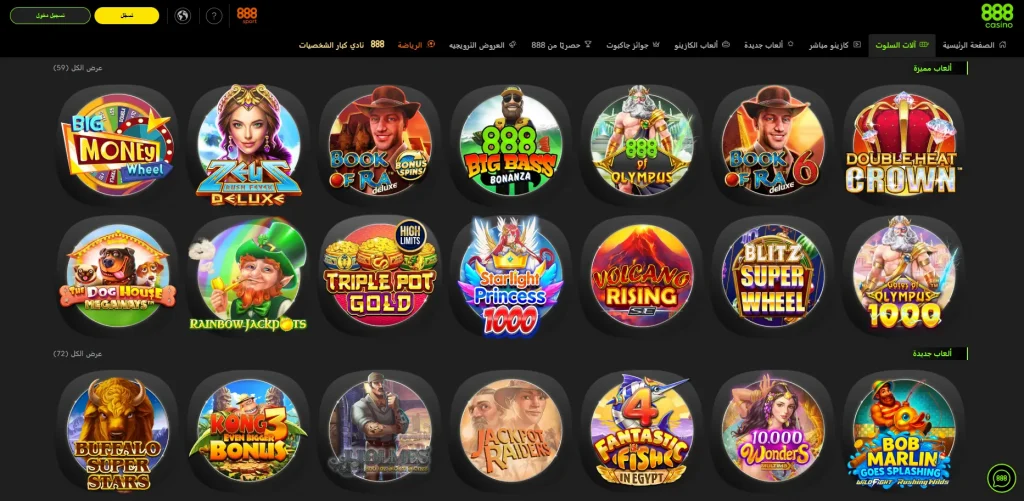Click the yellow register button

coord(127,16)
